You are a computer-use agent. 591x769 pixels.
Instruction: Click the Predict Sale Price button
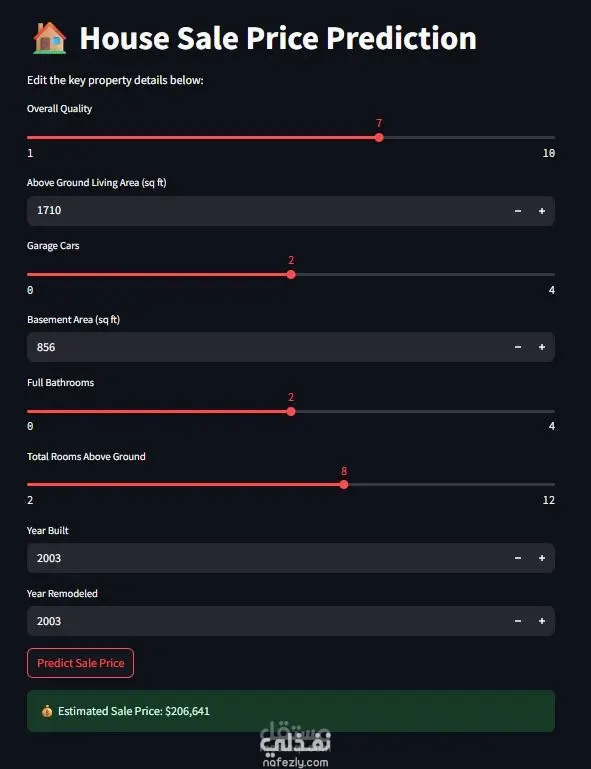point(80,663)
